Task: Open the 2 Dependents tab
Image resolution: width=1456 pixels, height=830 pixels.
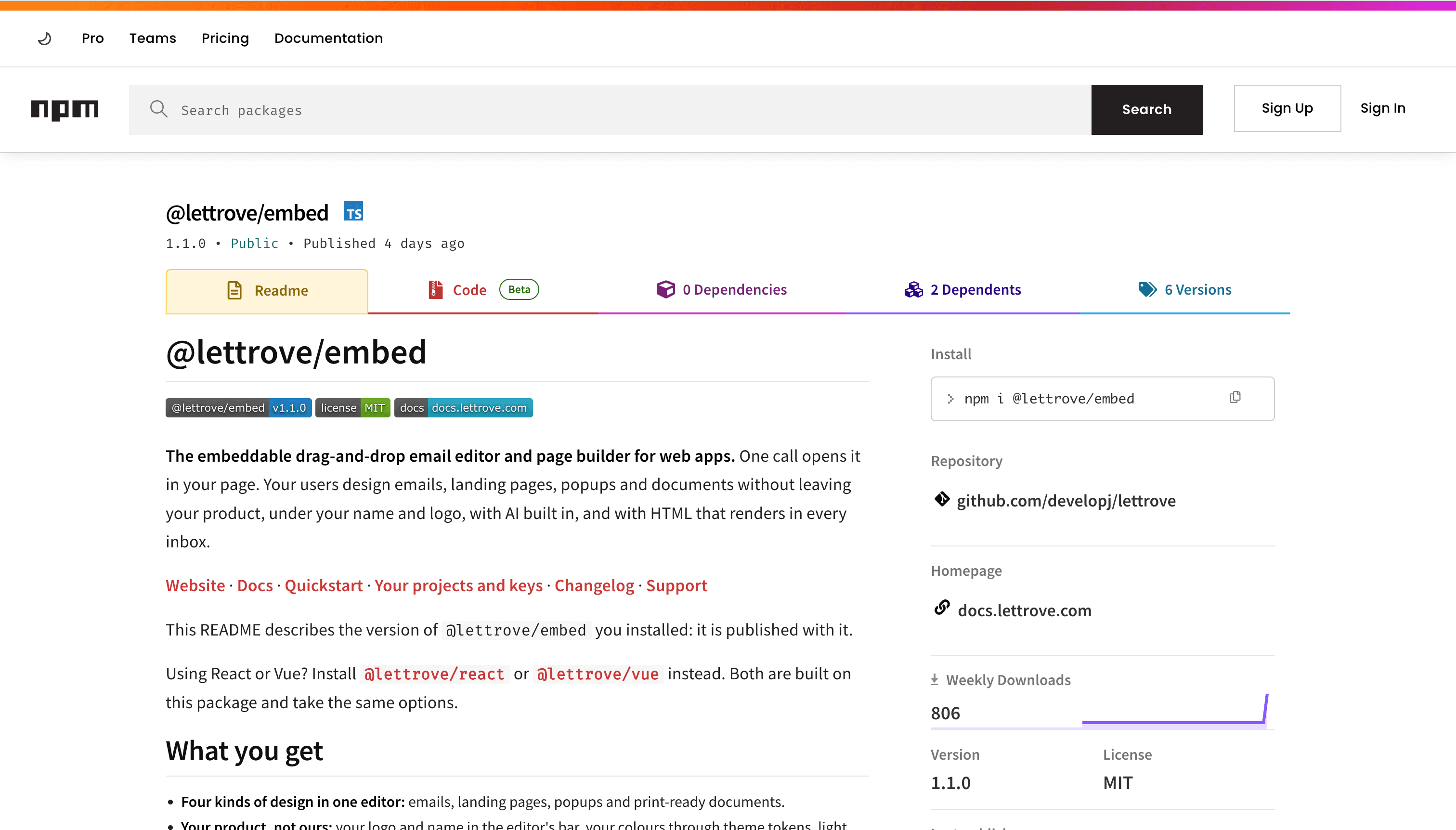Action: tap(962, 290)
